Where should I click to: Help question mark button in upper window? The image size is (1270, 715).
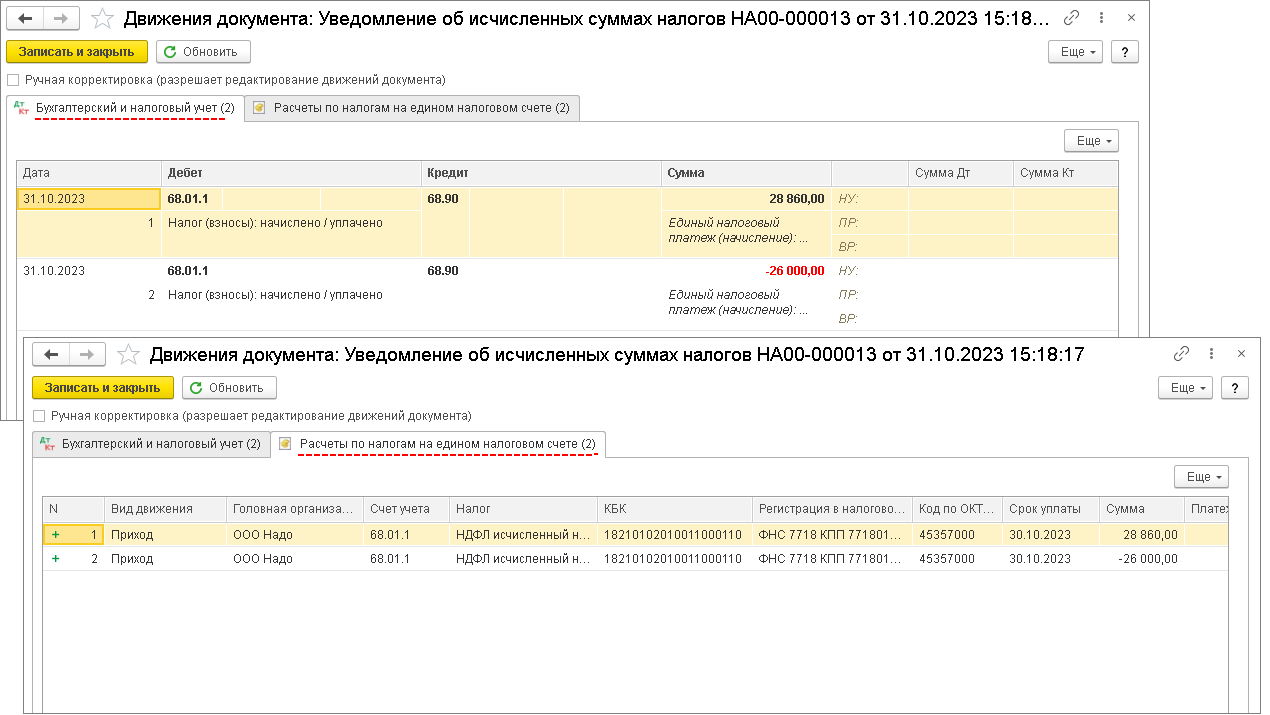pyautogui.click(x=1125, y=52)
